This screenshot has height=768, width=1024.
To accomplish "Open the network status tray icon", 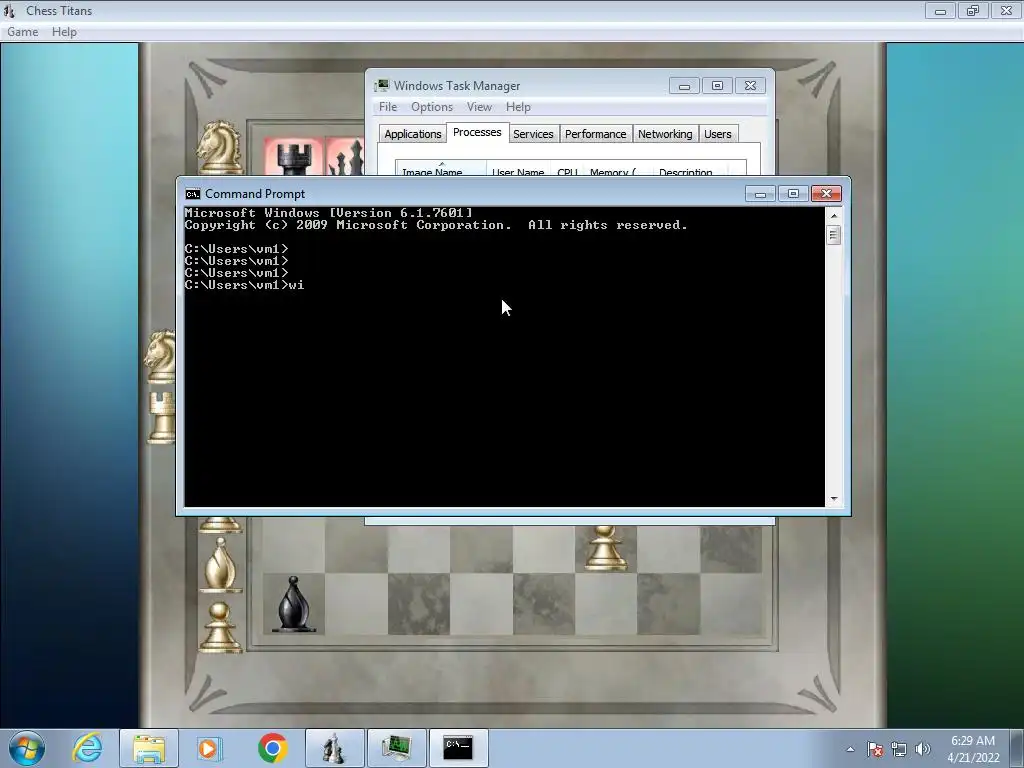I will (x=899, y=749).
